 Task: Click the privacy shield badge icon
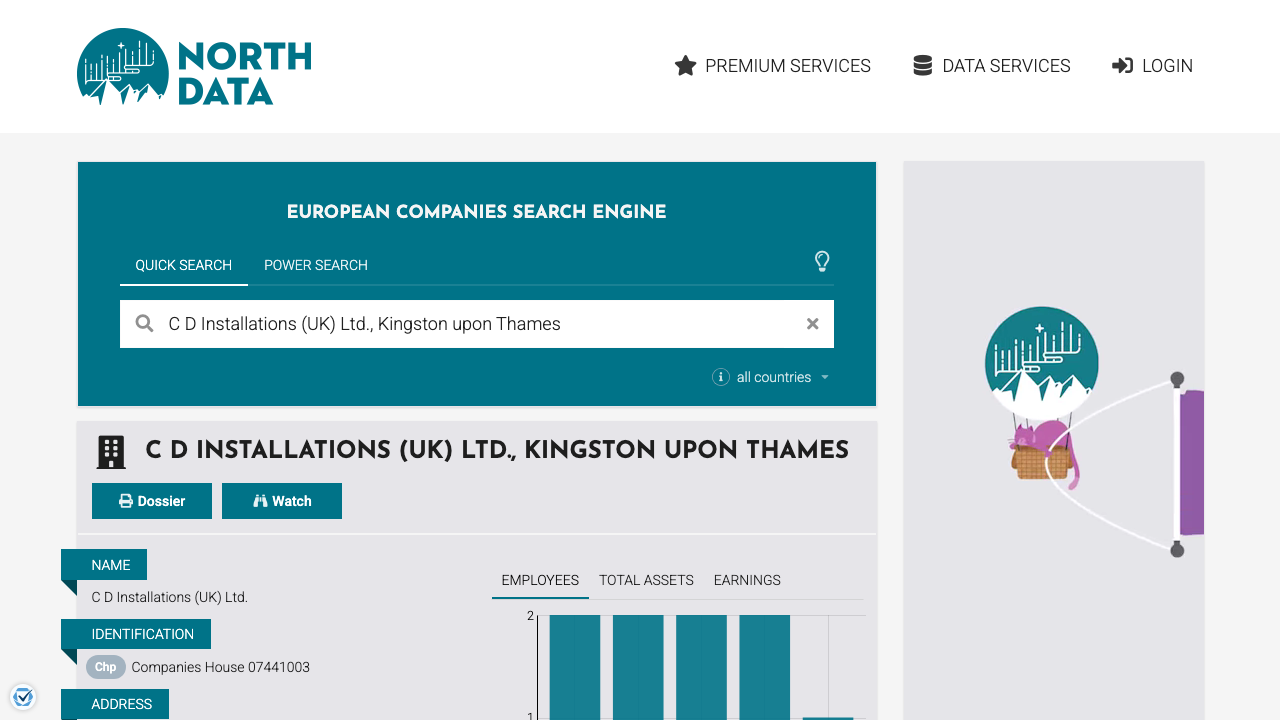(x=23, y=696)
